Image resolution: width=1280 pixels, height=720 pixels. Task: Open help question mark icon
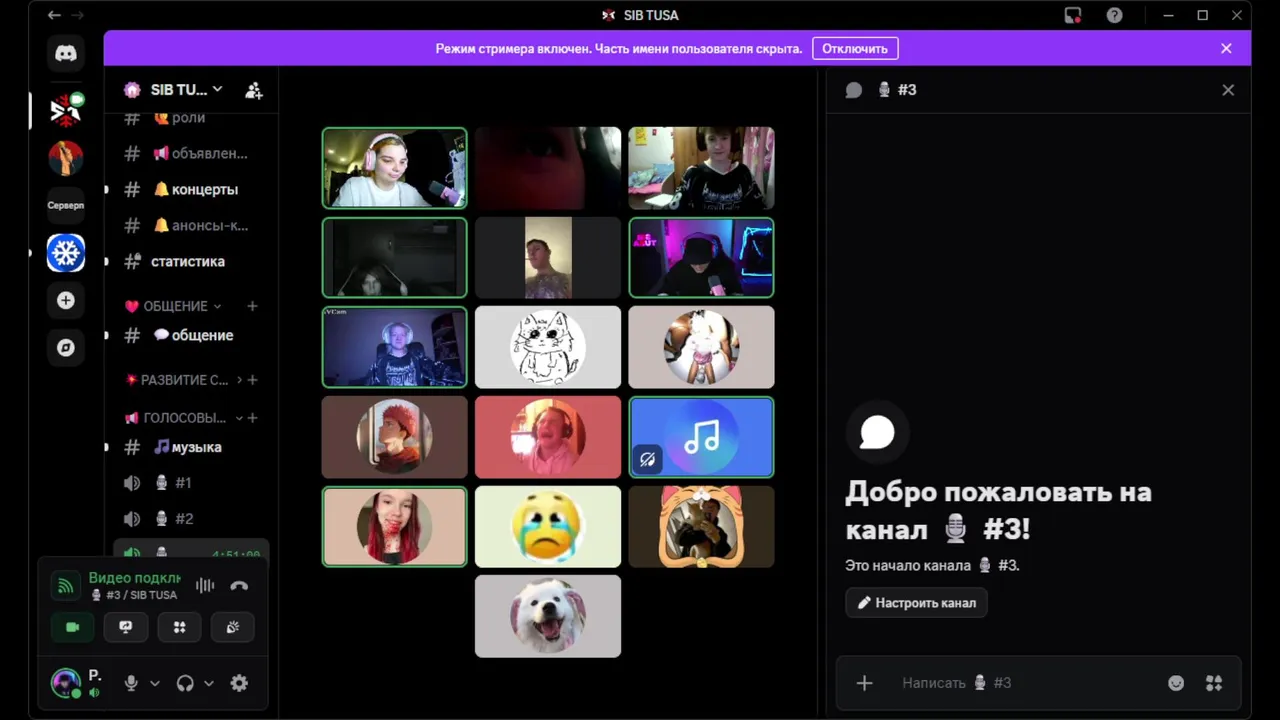1114,15
